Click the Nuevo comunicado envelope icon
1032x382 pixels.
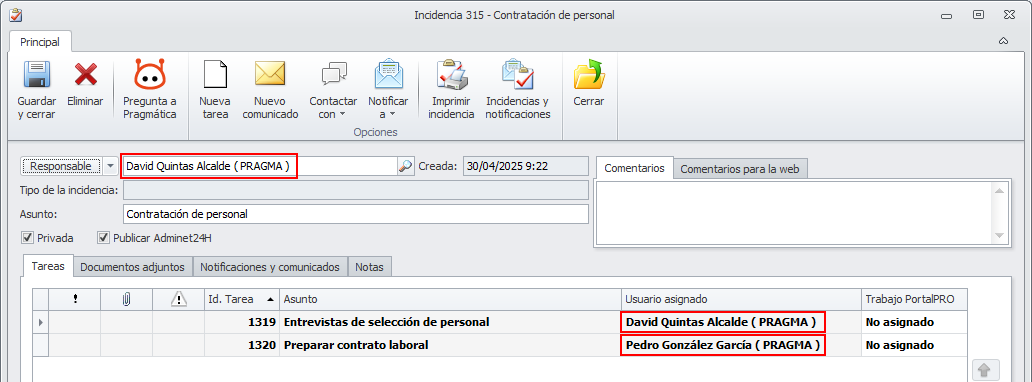tap(270, 74)
